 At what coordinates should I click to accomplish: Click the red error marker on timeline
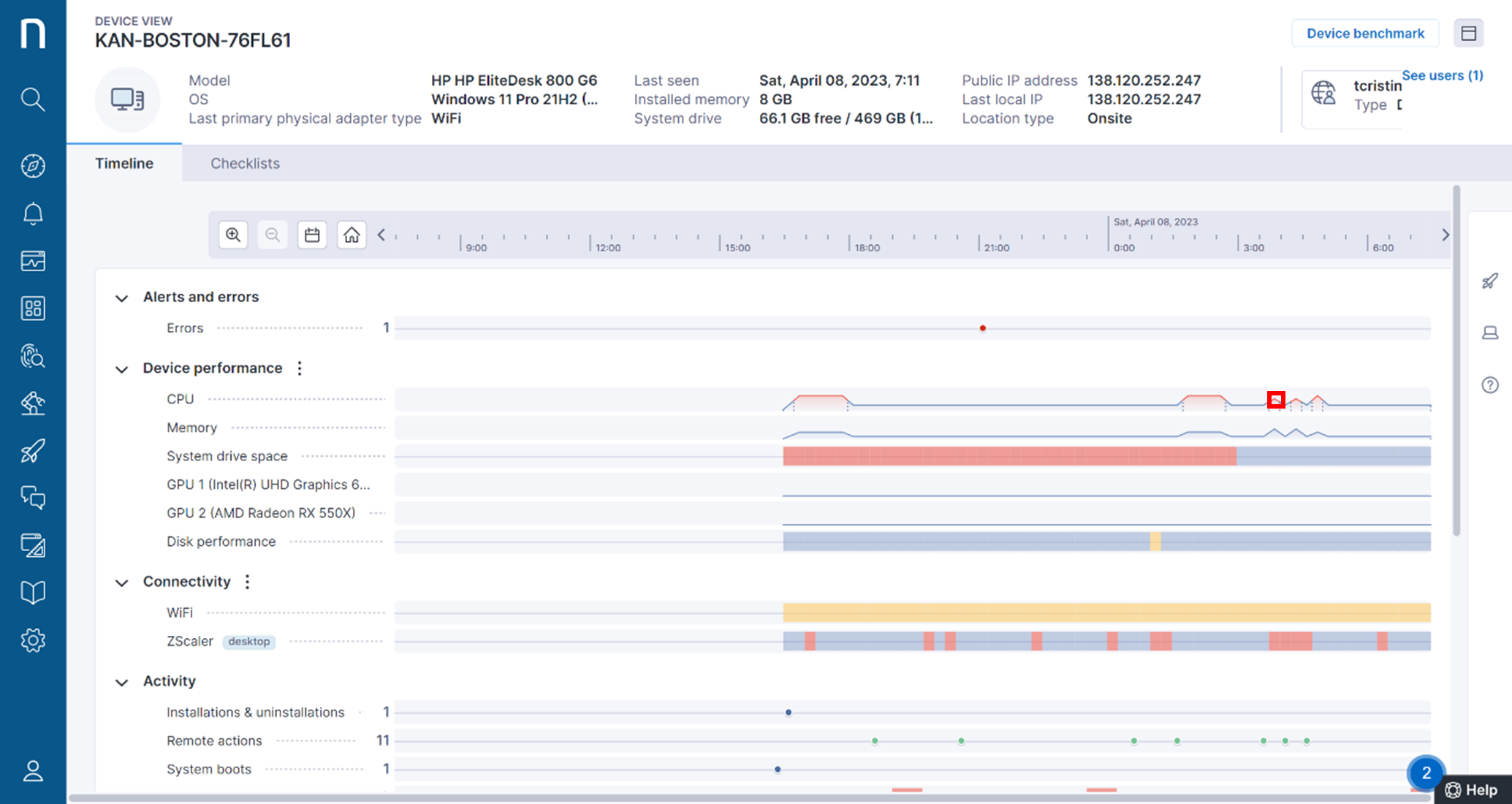983,328
